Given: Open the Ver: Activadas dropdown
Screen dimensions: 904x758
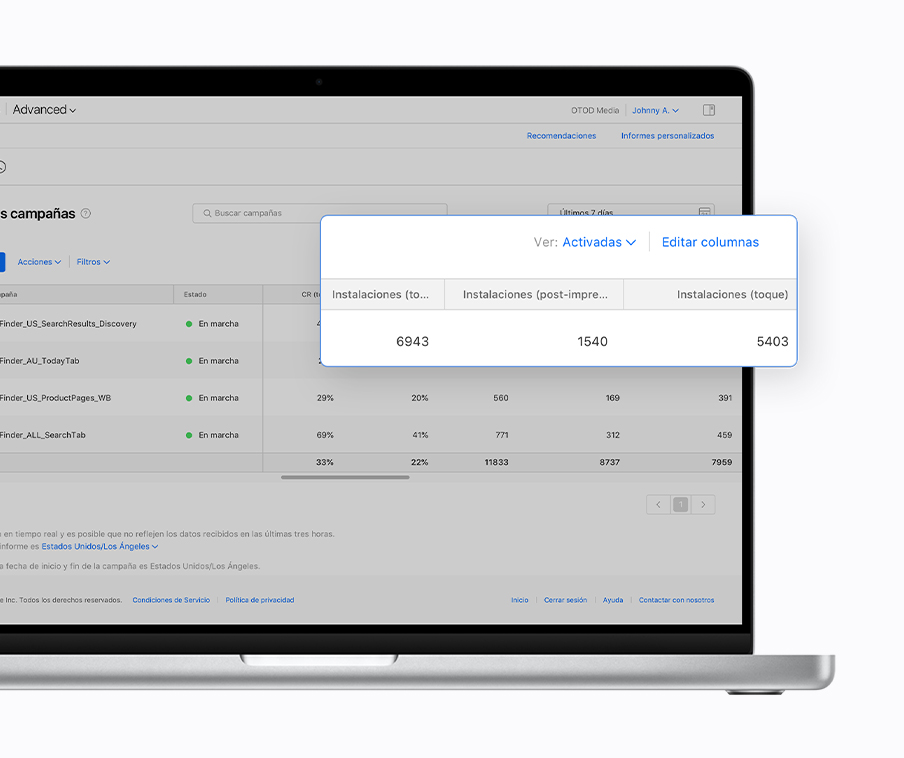Looking at the screenshot, I should 598,242.
